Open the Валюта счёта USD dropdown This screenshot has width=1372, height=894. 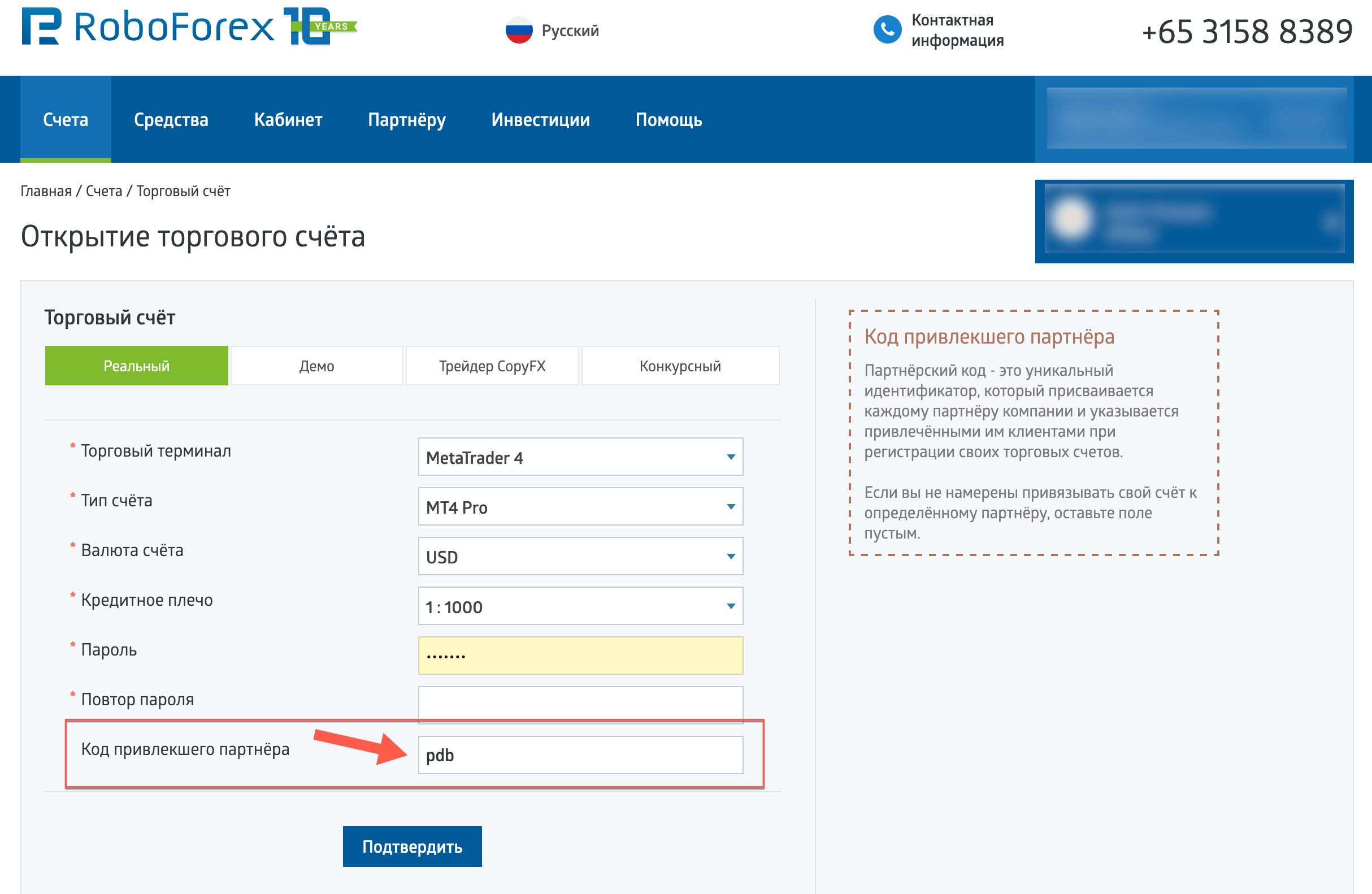[x=580, y=556]
